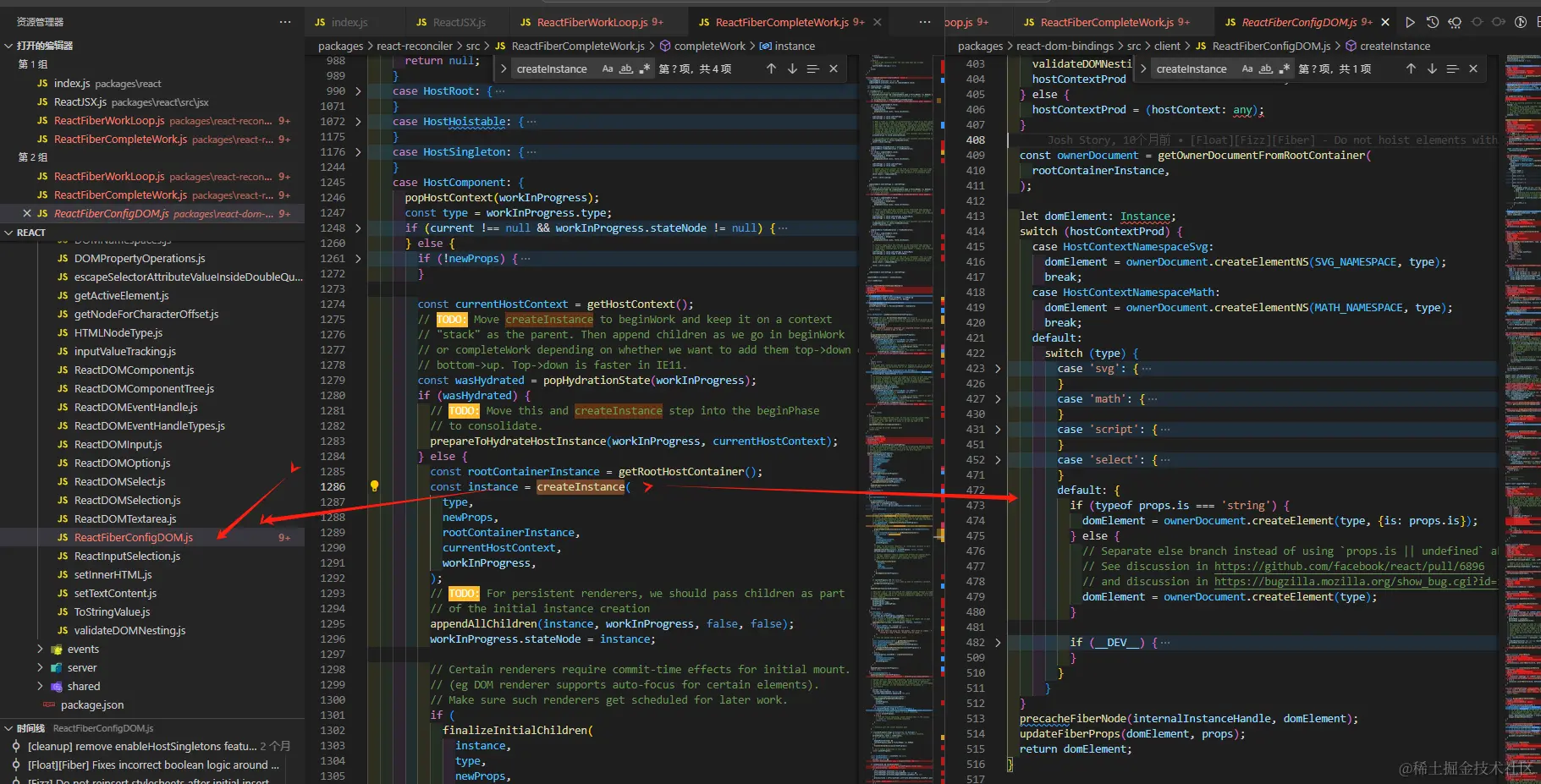Close the ReactFiberConfigDOM.js tab
The image size is (1541, 784).
(1385, 22)
